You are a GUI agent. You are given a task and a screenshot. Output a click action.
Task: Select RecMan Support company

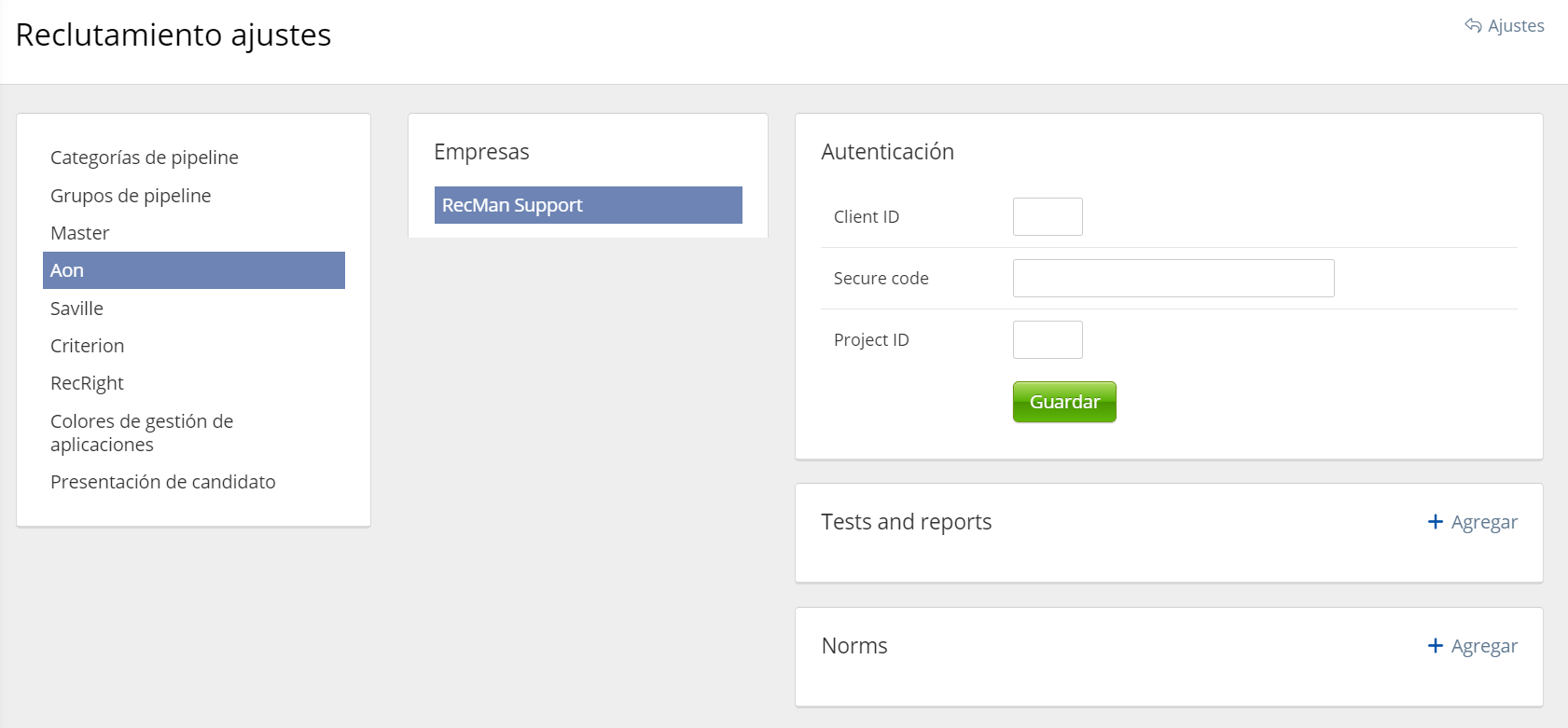[588, 205]
